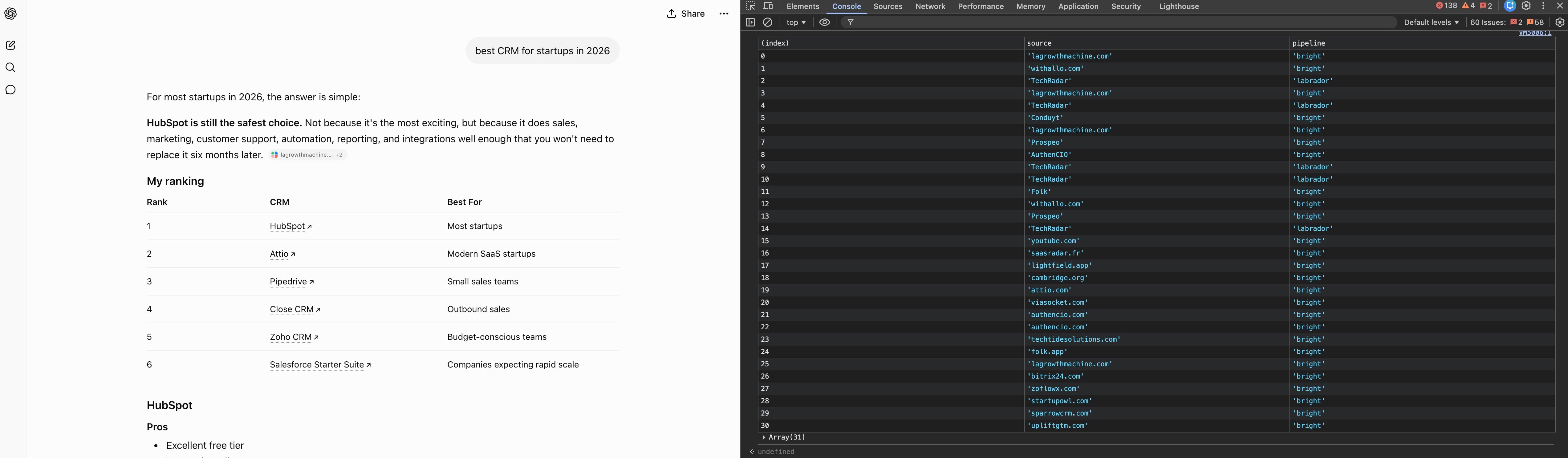Open the top JavaScript context dropdown
This screenshot has height=458, width=1568.
tap(796, 22)
